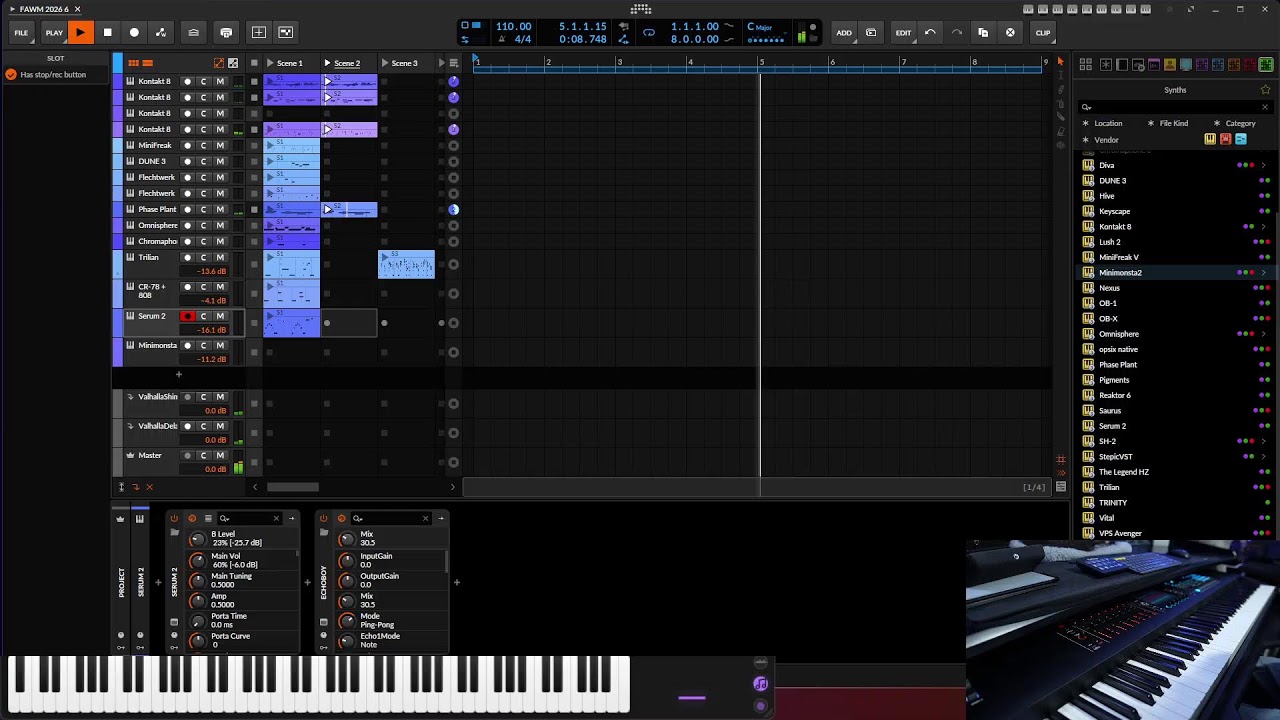
Task: Open the EDIT menu
Action: click(x=903, y=32)
